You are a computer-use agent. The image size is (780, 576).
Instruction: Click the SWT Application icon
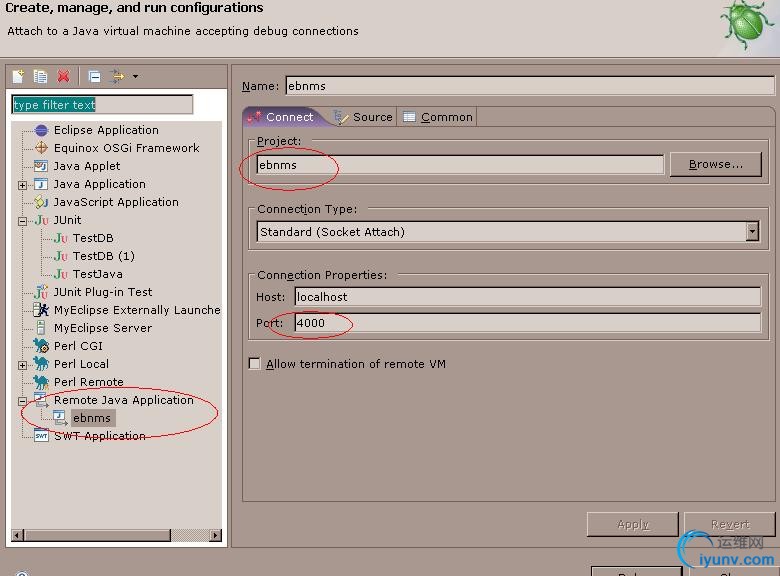[41, 436]
